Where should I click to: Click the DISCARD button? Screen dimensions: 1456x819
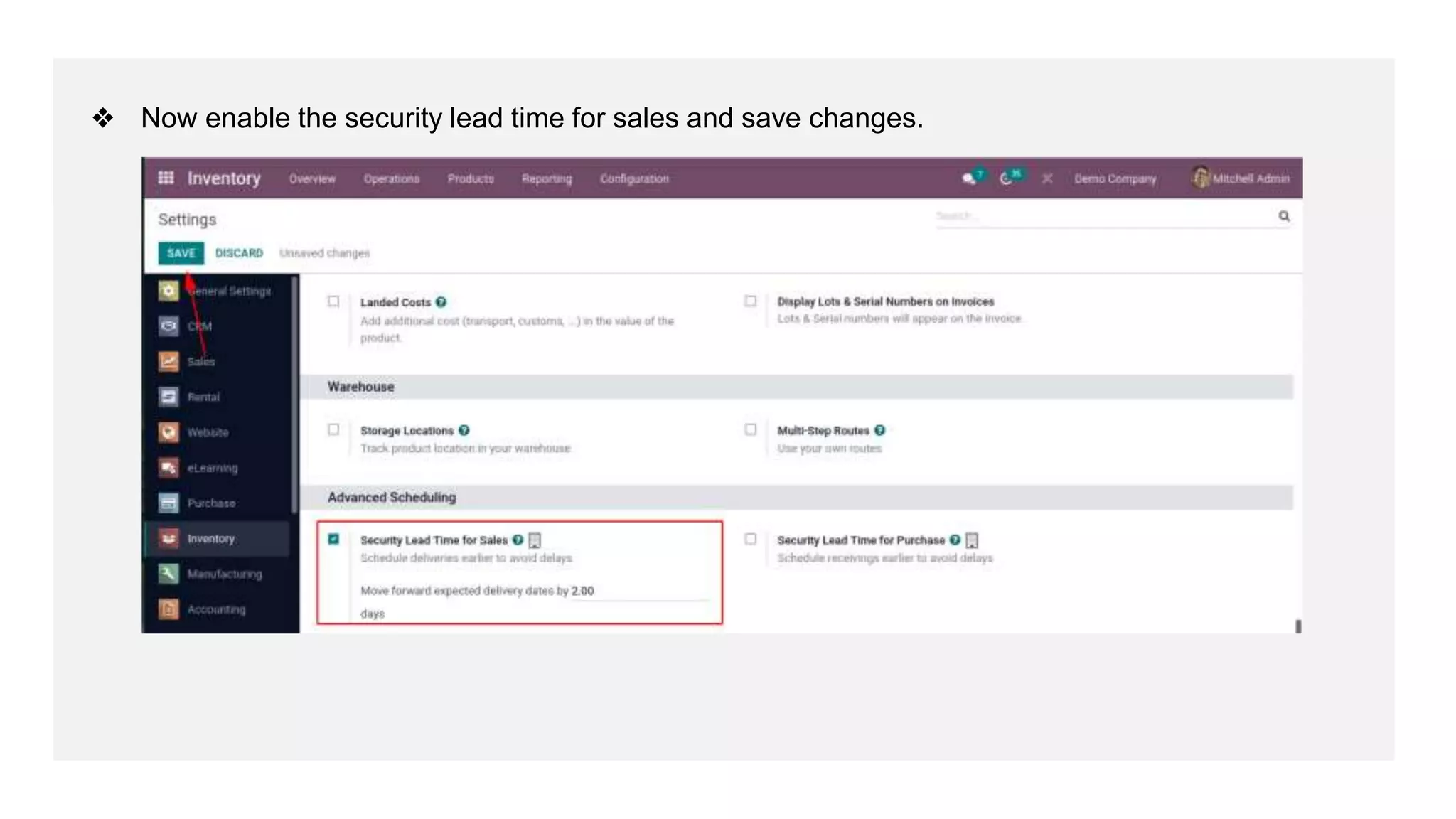239,253
